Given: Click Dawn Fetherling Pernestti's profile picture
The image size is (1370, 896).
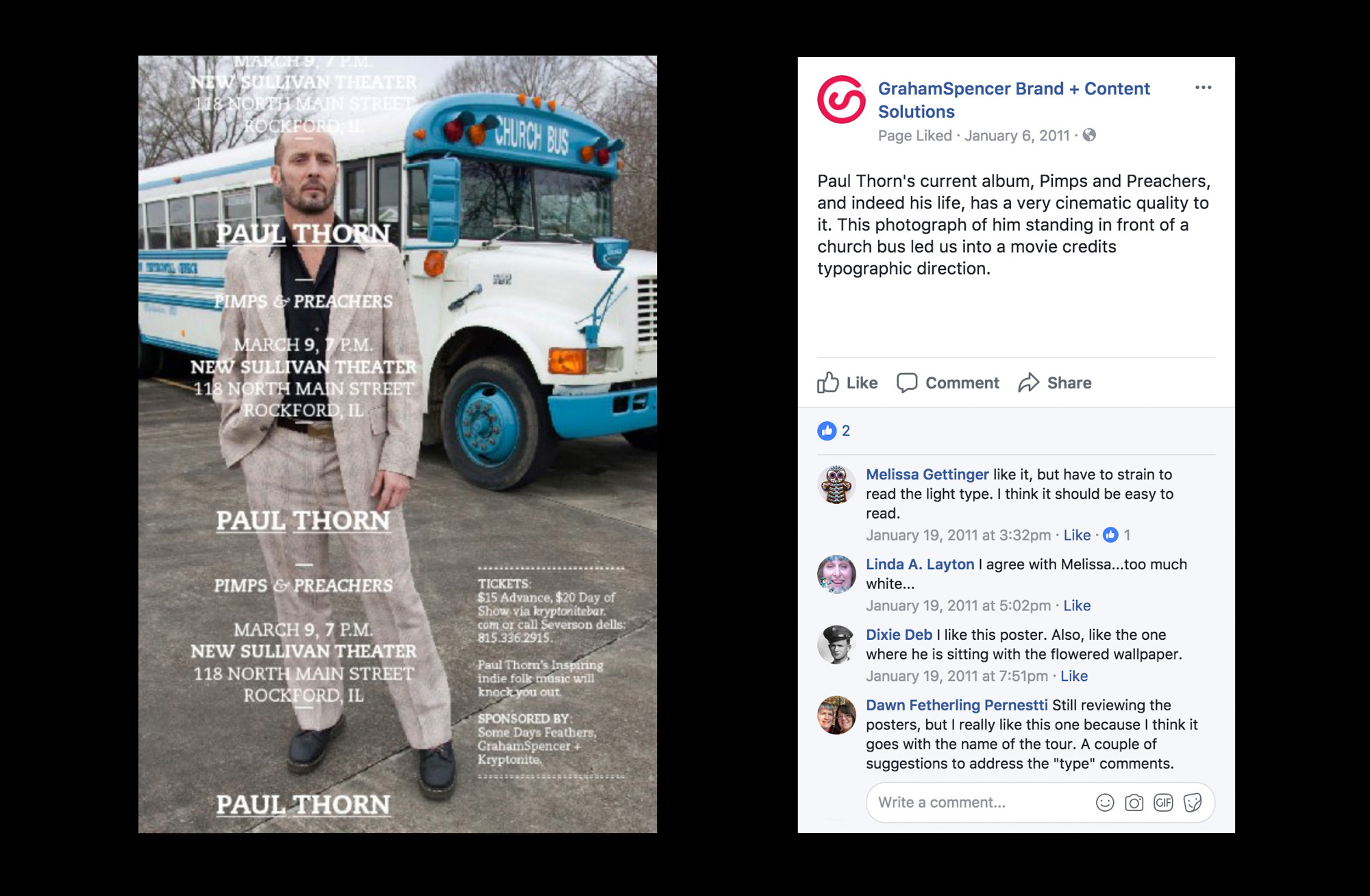Looking at the screenshot, I should point(836,715).
